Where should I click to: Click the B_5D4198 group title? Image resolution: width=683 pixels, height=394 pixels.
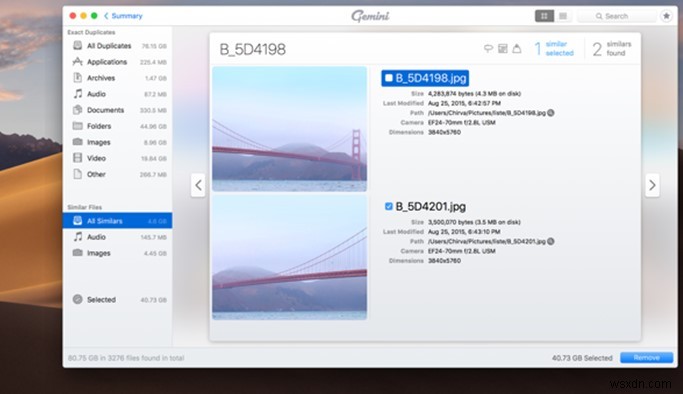[x=253, y=49]
